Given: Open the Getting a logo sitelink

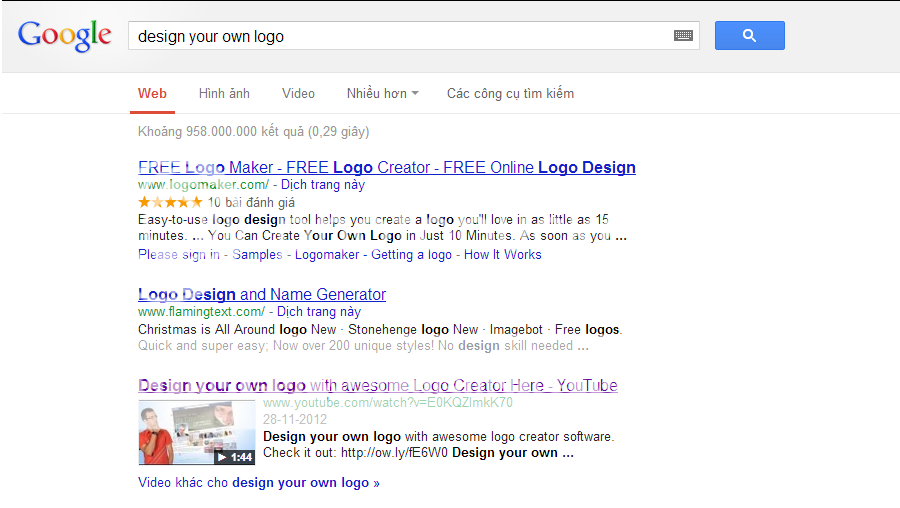Looking at the screenshot, I should tap(411, 254).
